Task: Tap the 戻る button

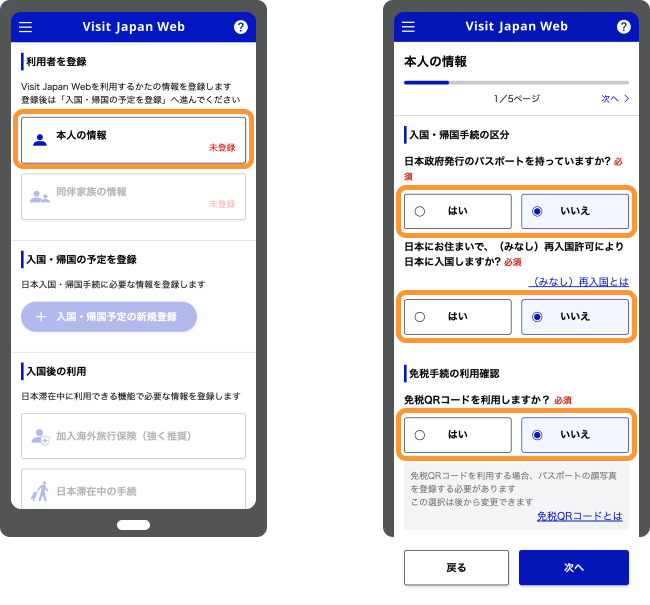Action: point(456,568)
